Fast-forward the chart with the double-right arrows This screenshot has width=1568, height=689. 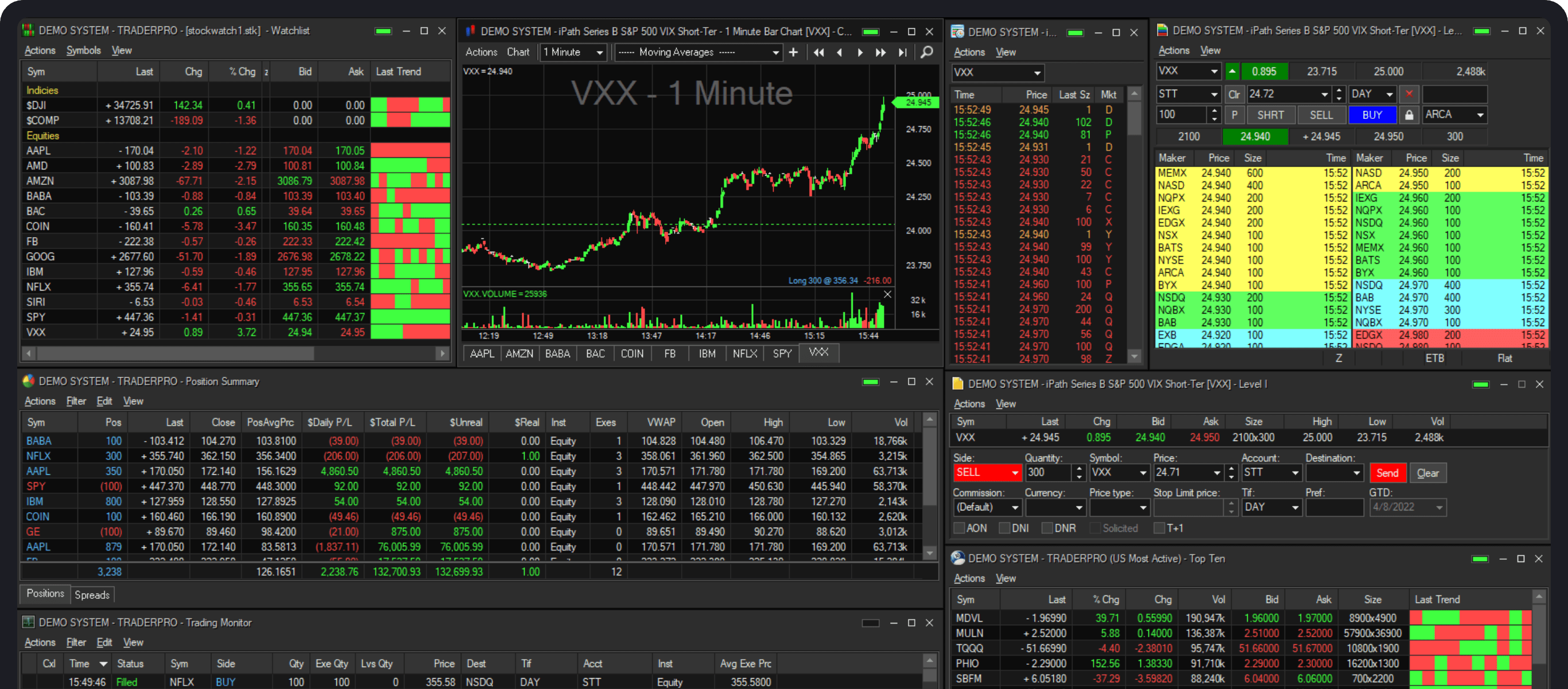(x=881, y=52)
